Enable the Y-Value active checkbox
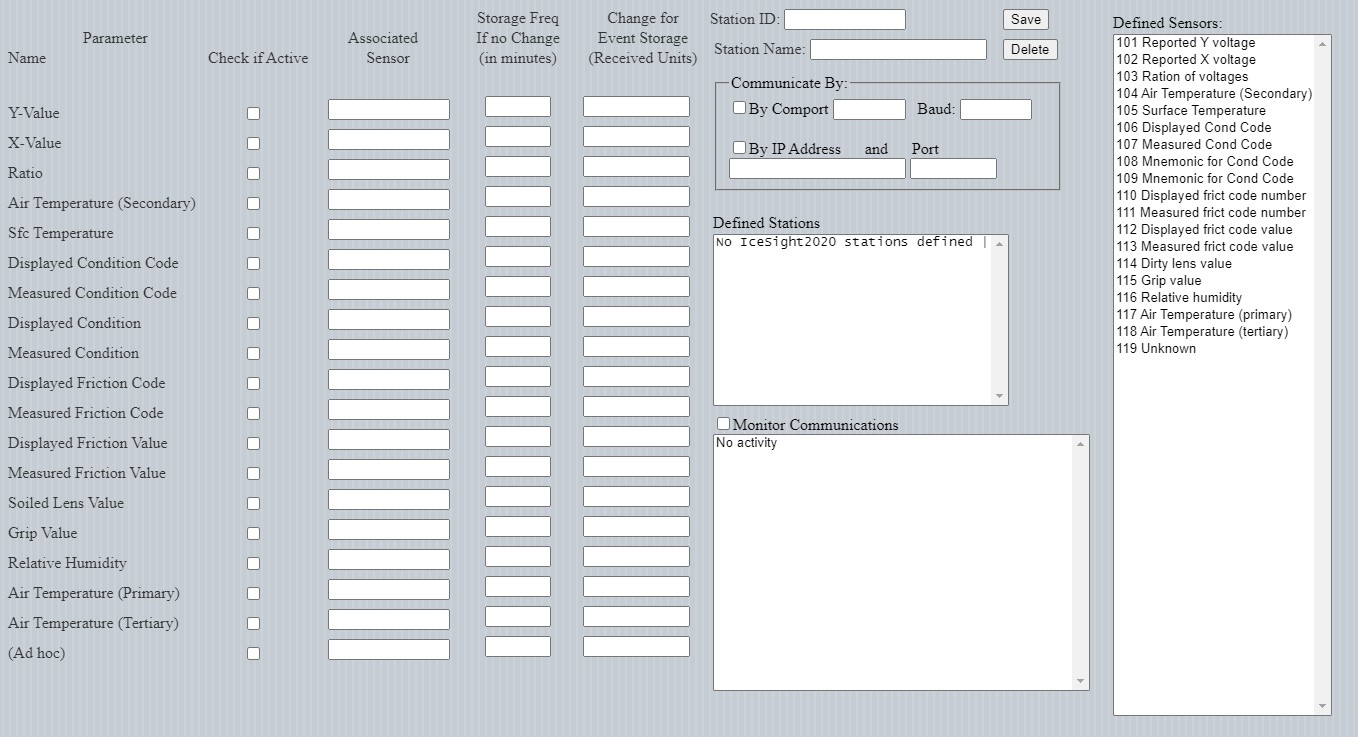Viewport: 1358px width, 737px height. click(x=253, y=113)
